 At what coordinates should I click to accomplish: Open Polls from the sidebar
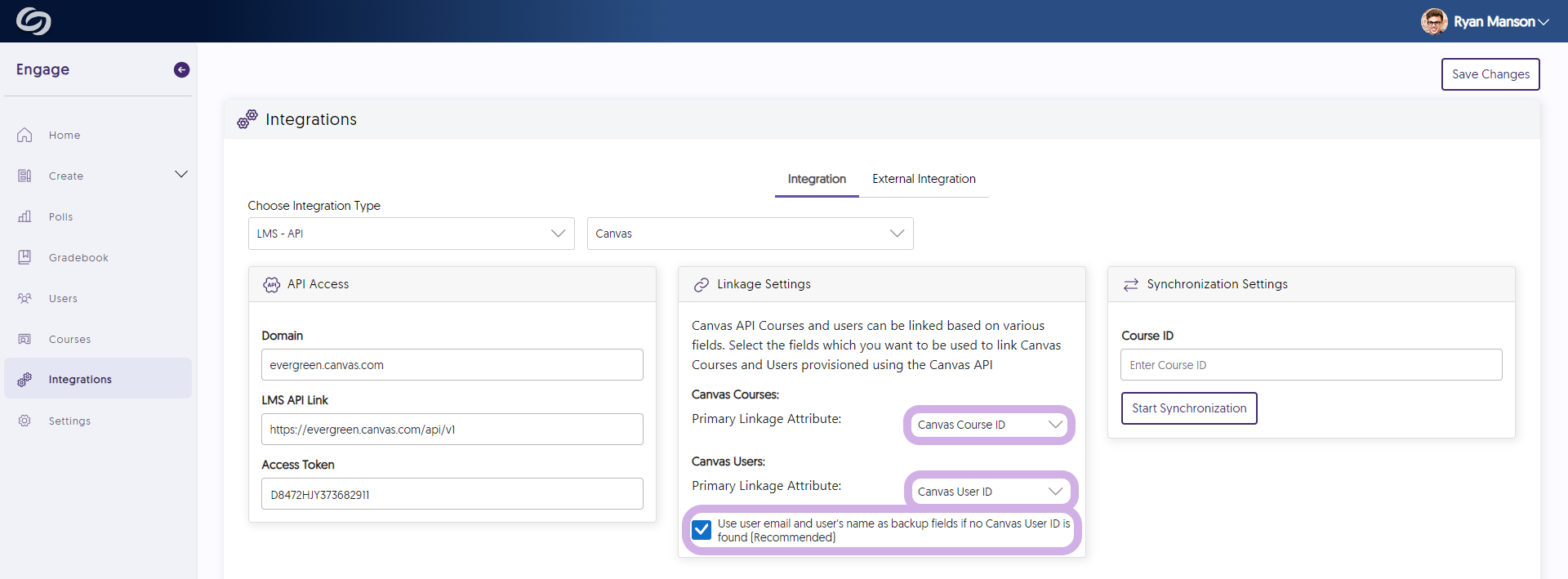coord(98,216)
